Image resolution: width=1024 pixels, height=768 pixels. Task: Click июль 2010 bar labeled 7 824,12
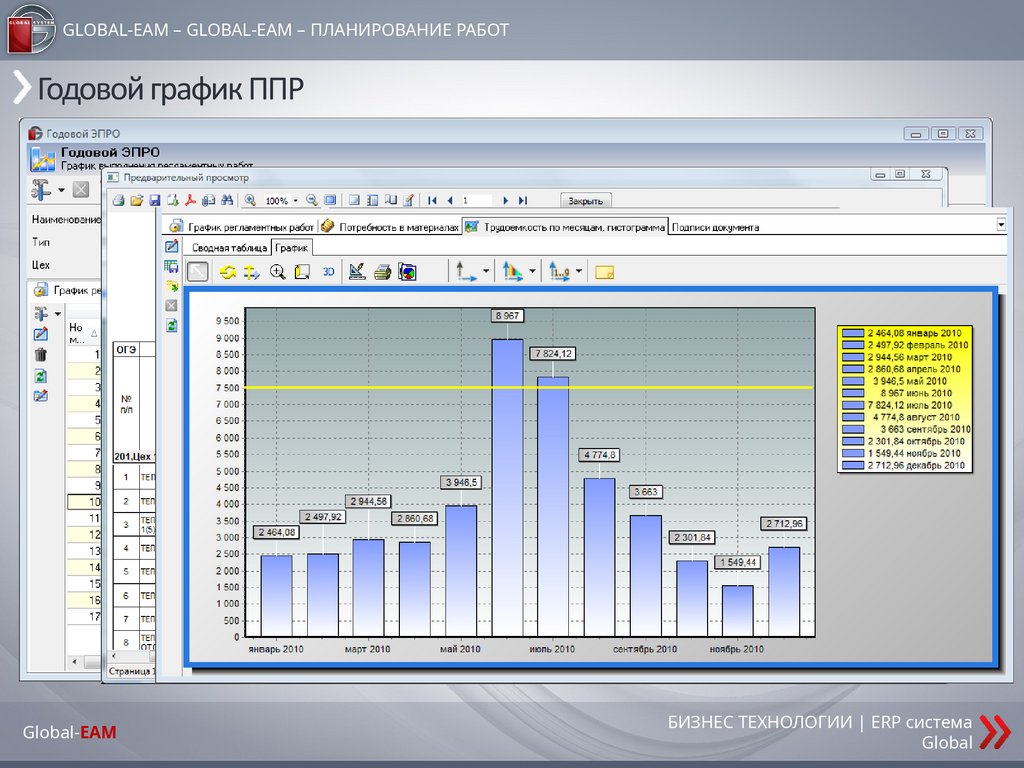point(553,506)
